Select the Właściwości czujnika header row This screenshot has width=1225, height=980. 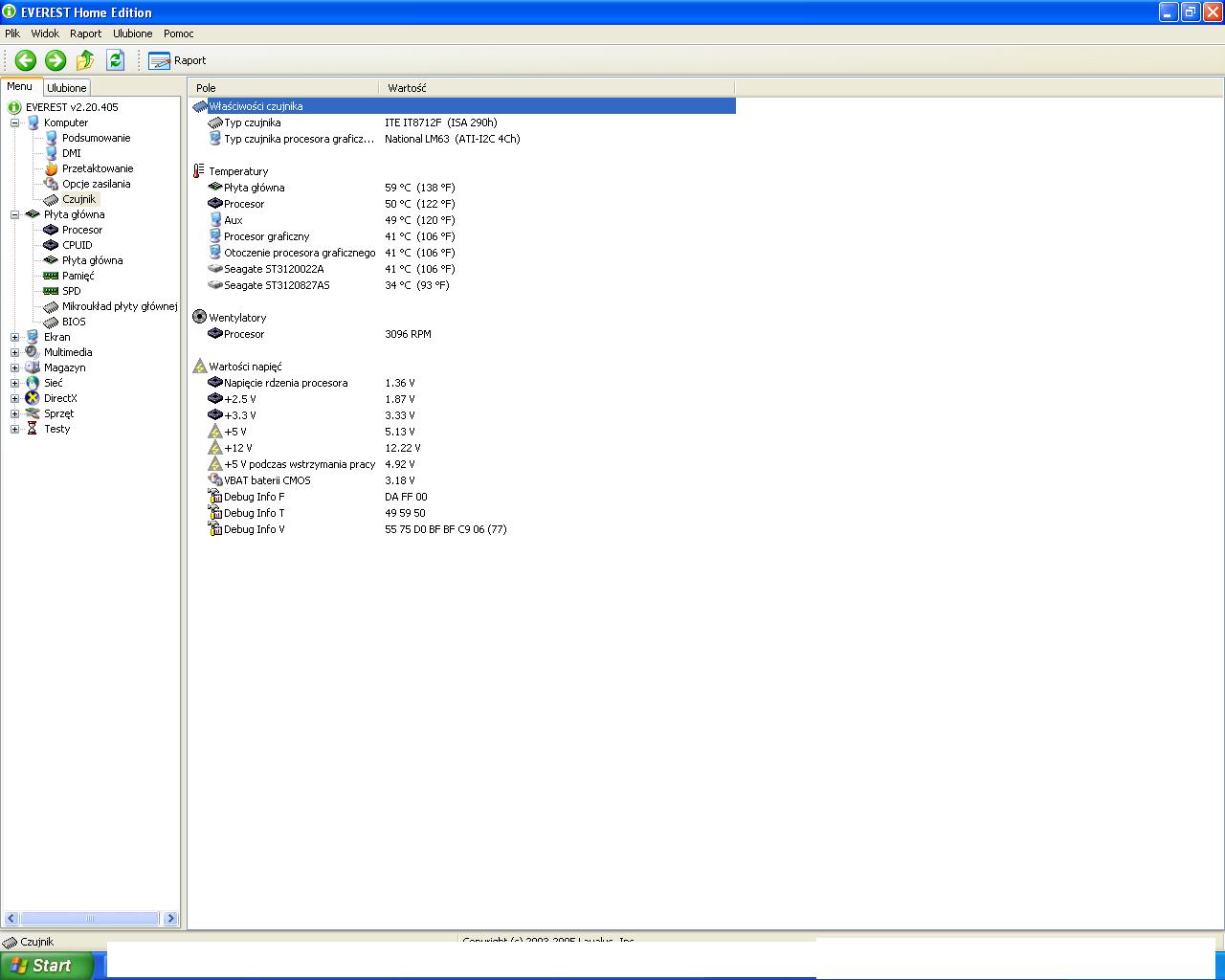pos(463,106)
